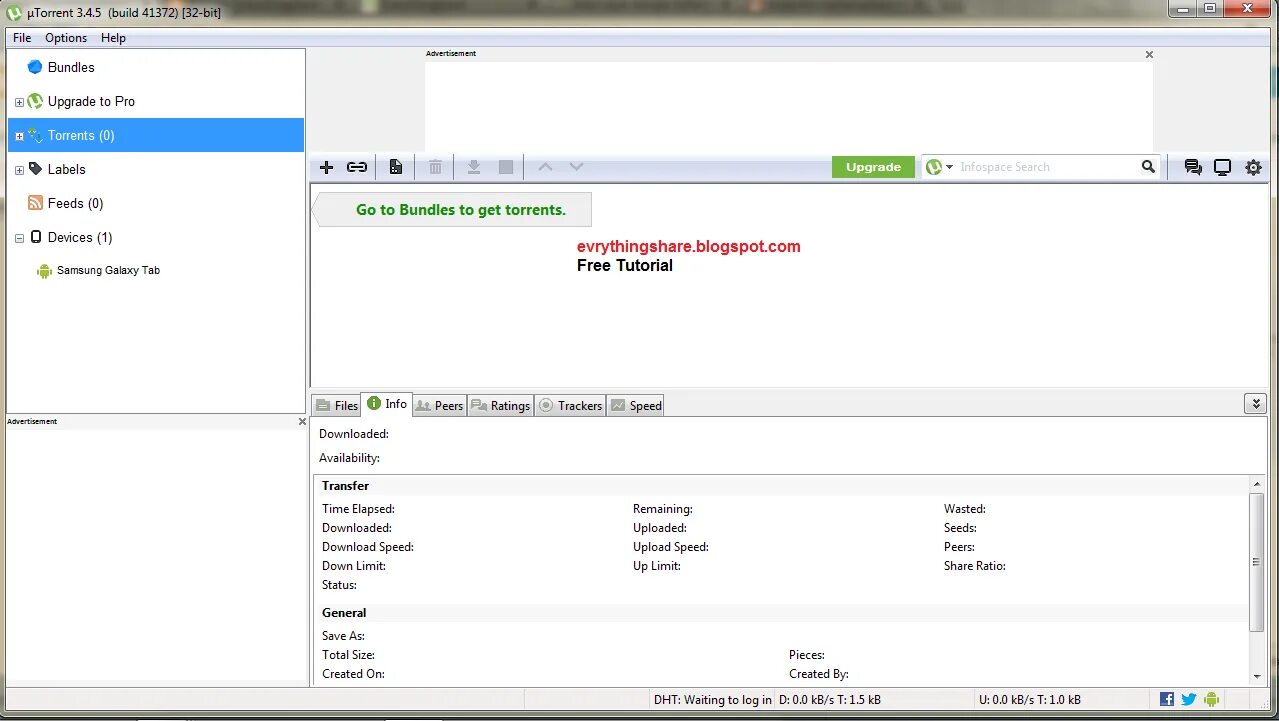Expand the Upgrade to Pro tree node
Viewport: 1279px width, 721px height.
pyautogui.click(x=19, y=102)
